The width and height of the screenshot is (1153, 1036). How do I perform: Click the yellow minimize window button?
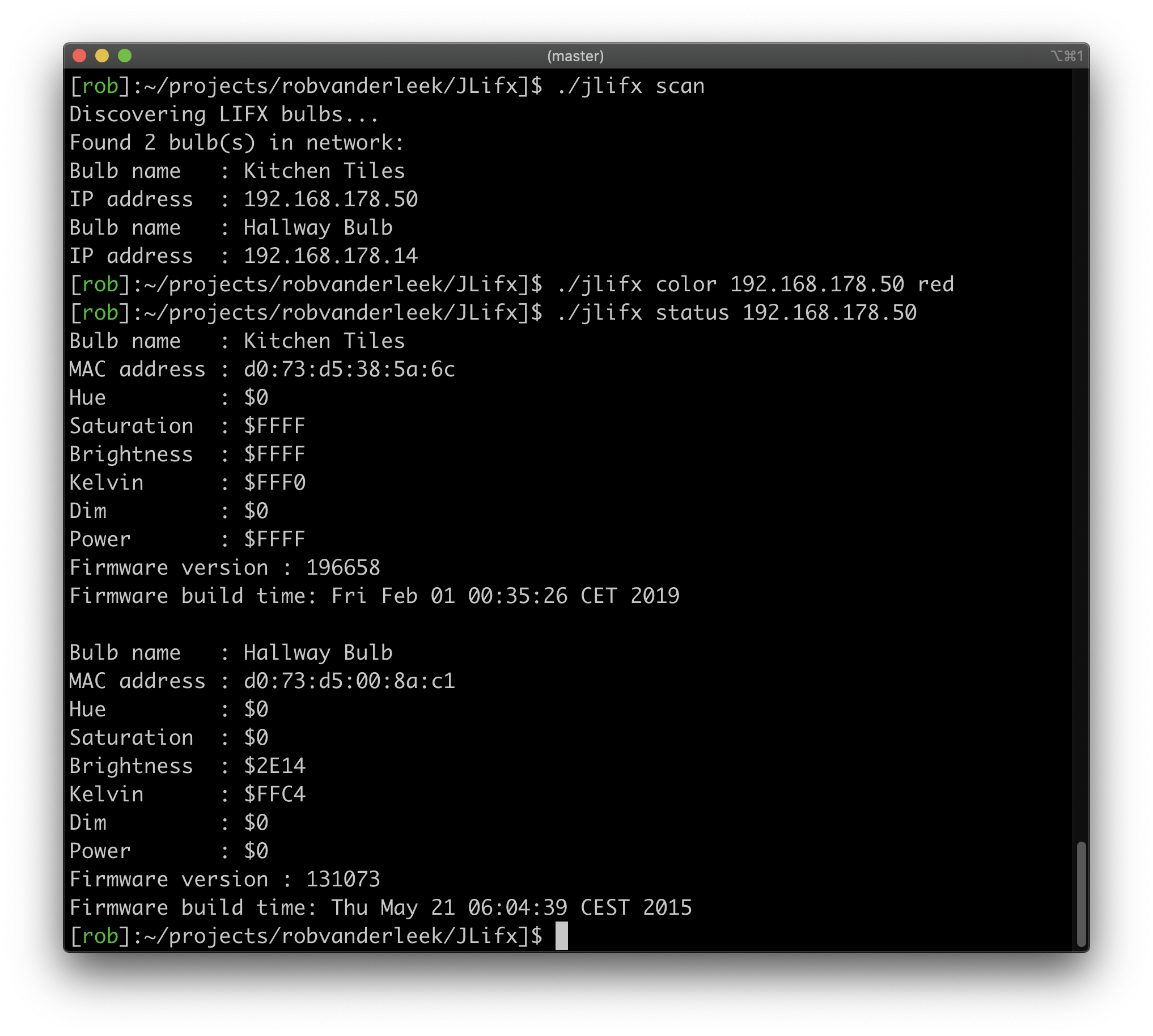pyautogui.click(x=102, y=56)
